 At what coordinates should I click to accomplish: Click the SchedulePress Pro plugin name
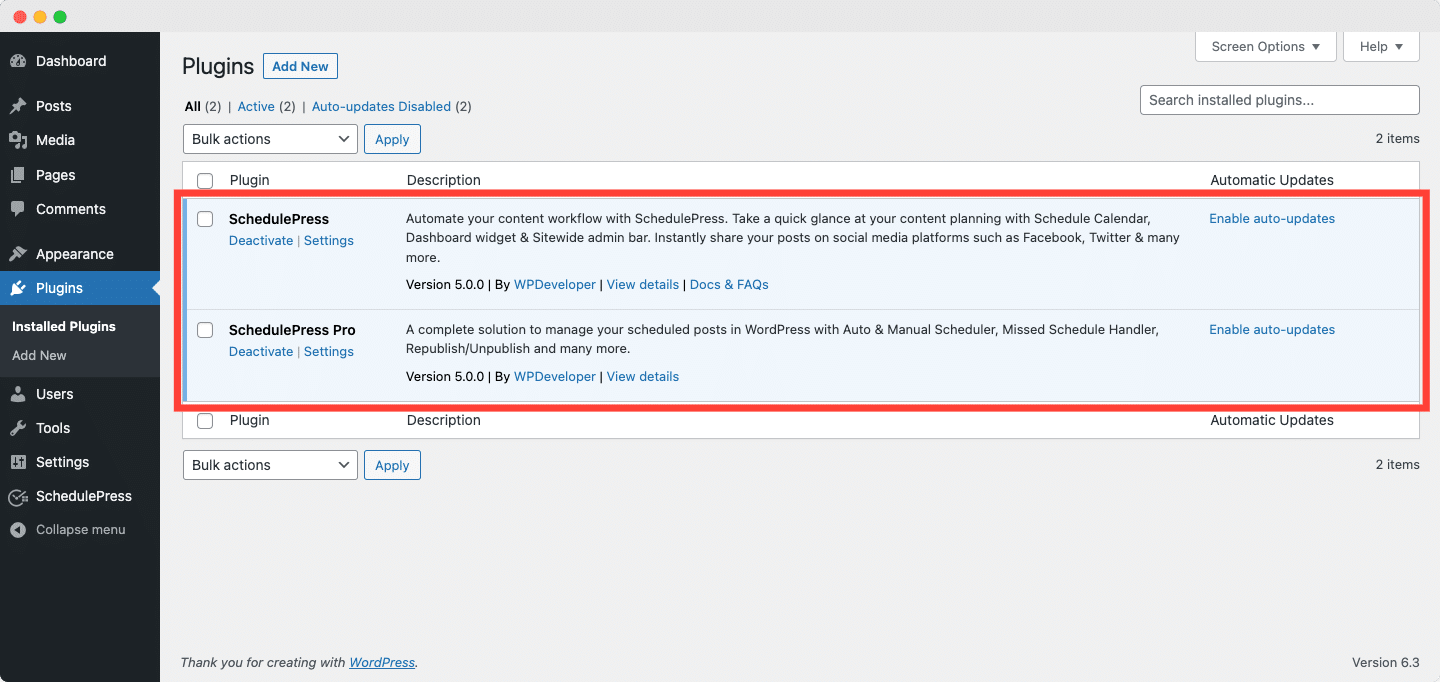pyautogui.click(x=292, y=330)
